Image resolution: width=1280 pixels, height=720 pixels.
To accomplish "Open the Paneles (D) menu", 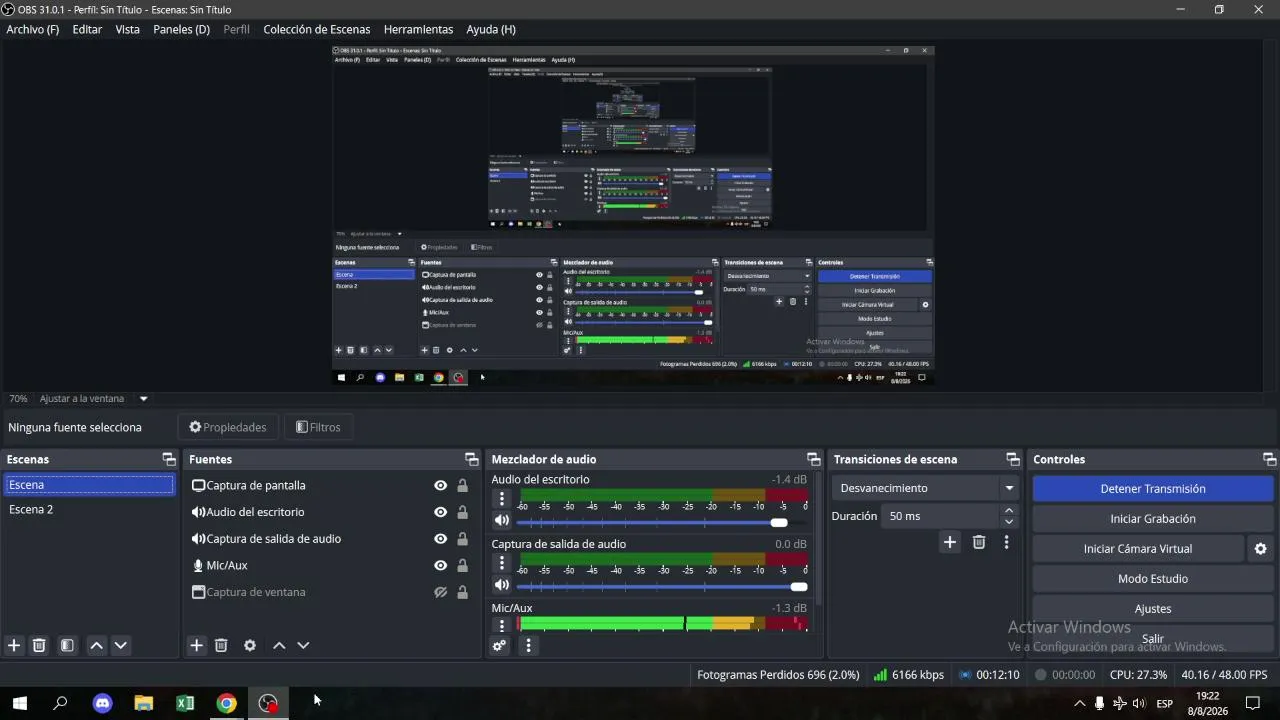I will click(x=181, y=29).
